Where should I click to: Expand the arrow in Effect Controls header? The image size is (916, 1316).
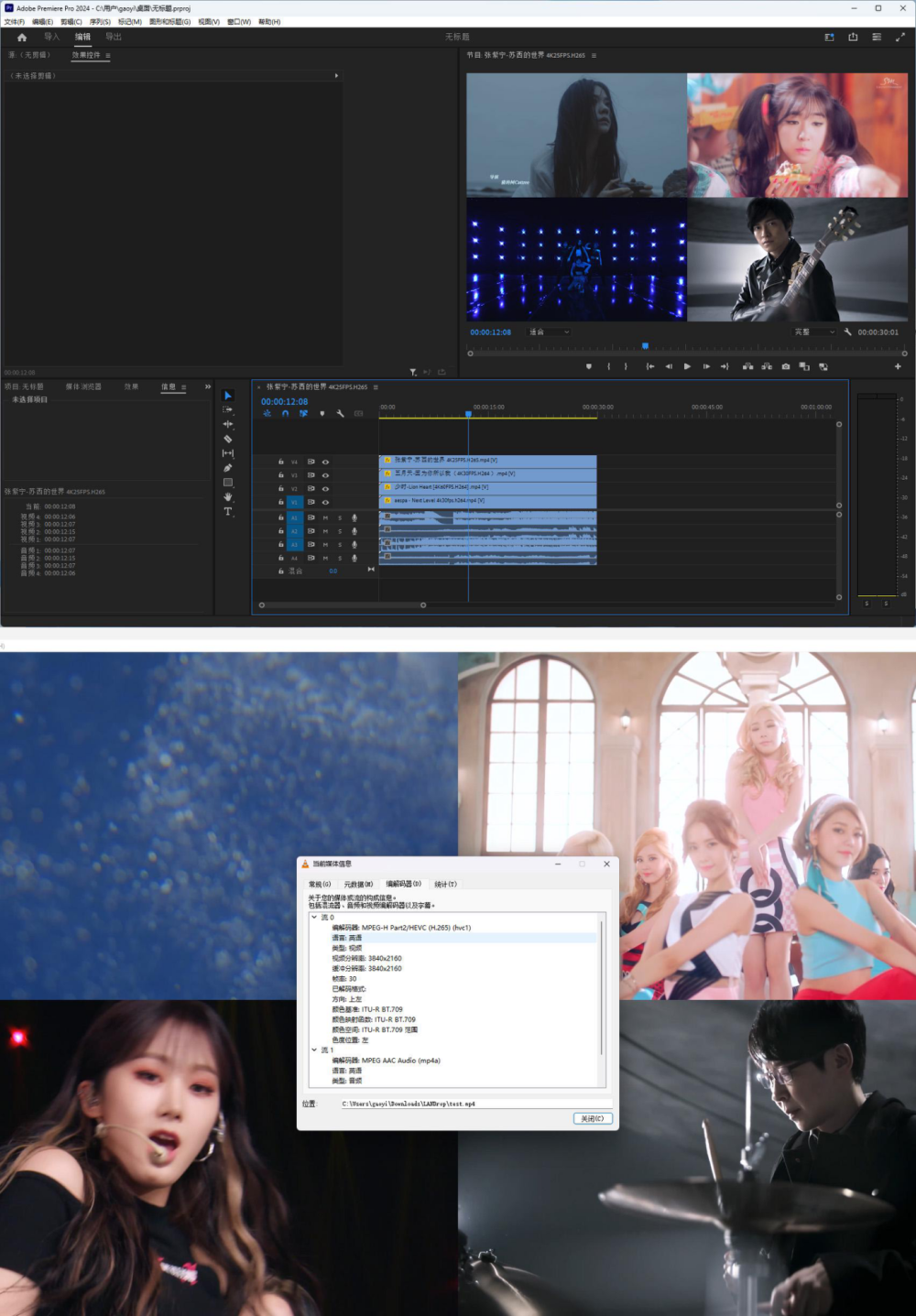336,76
